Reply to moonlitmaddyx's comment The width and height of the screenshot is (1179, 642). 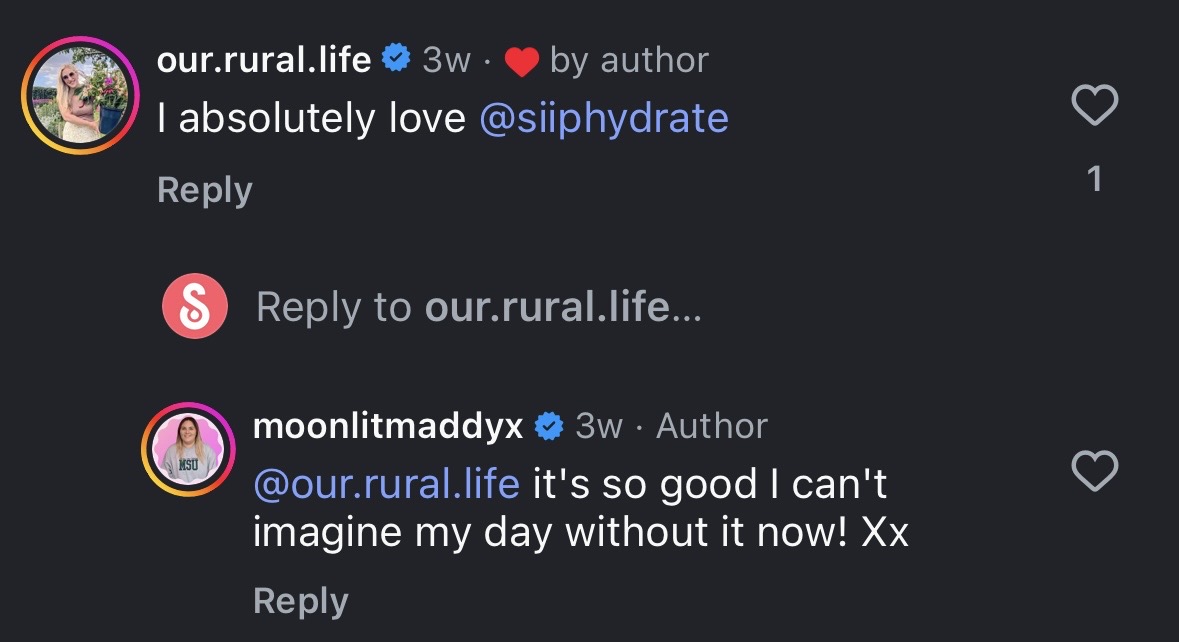pos(301,600)
